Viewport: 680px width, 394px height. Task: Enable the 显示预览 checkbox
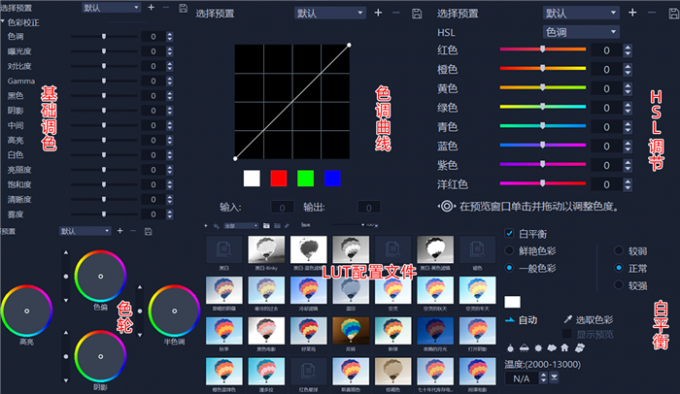[567, 334]
